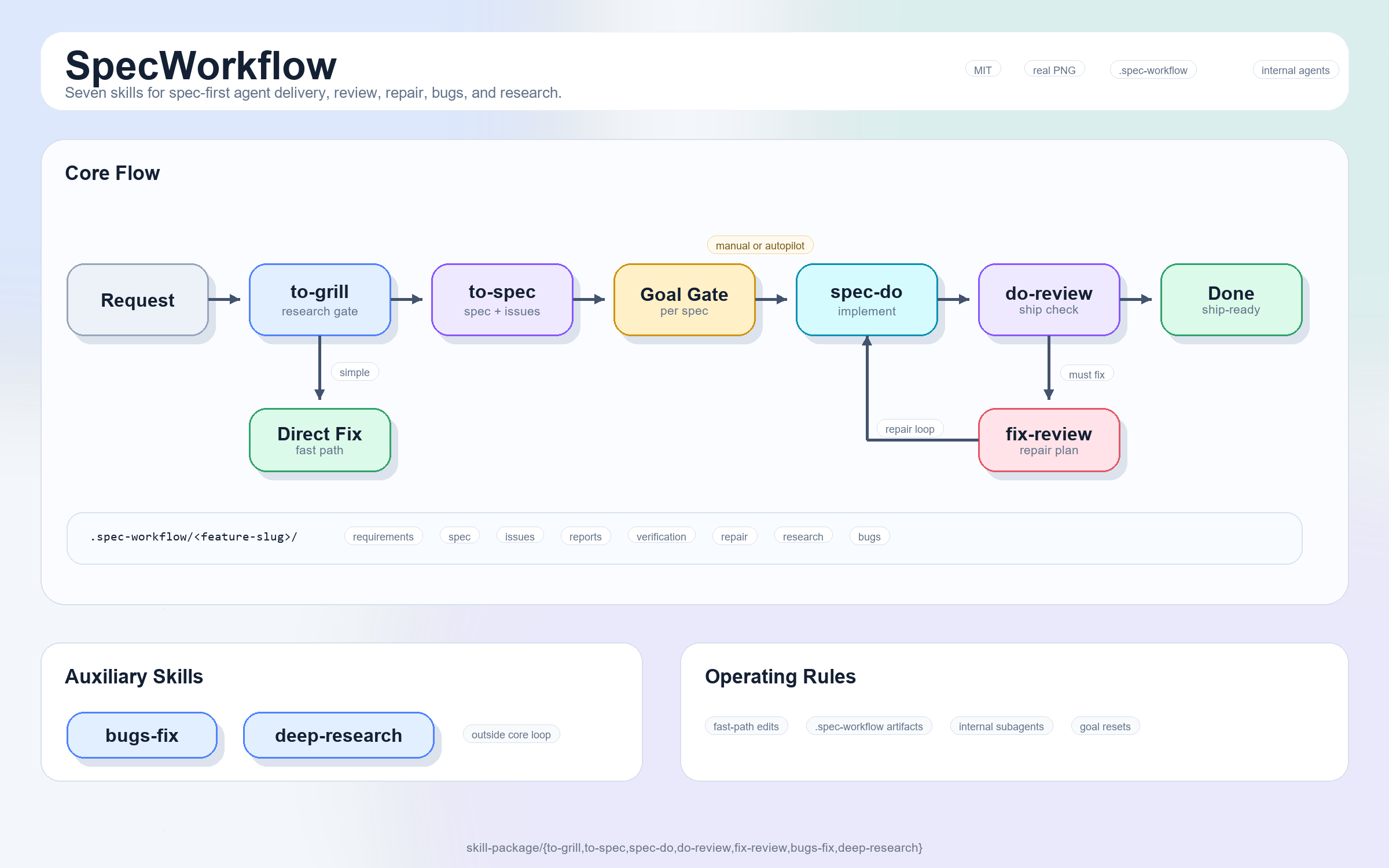
Task: Click the deep-research skill box
Action: [x=339, y=735]
